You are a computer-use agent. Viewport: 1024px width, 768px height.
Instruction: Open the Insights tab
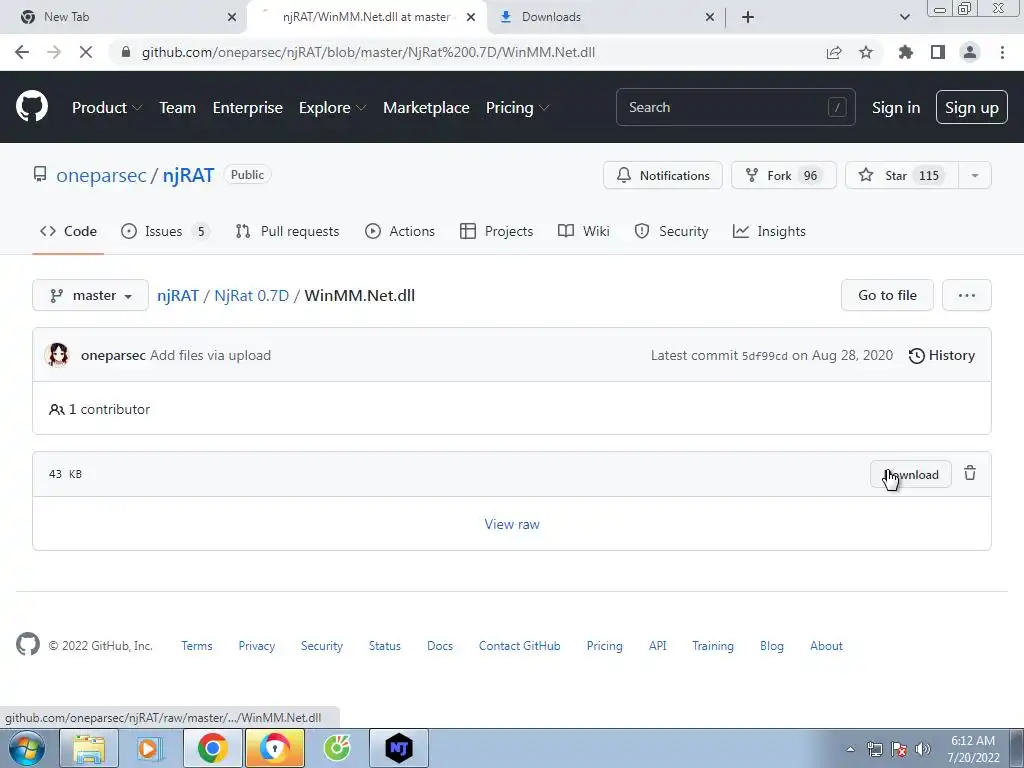[x=769, y=231]
